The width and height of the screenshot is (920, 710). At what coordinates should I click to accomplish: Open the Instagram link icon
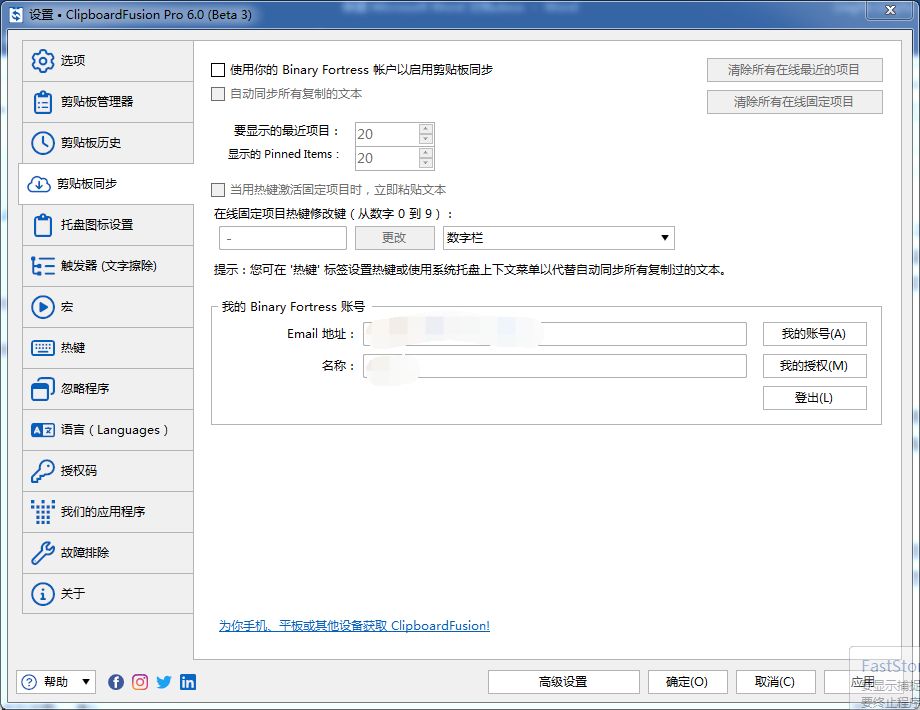coord(140,682)
